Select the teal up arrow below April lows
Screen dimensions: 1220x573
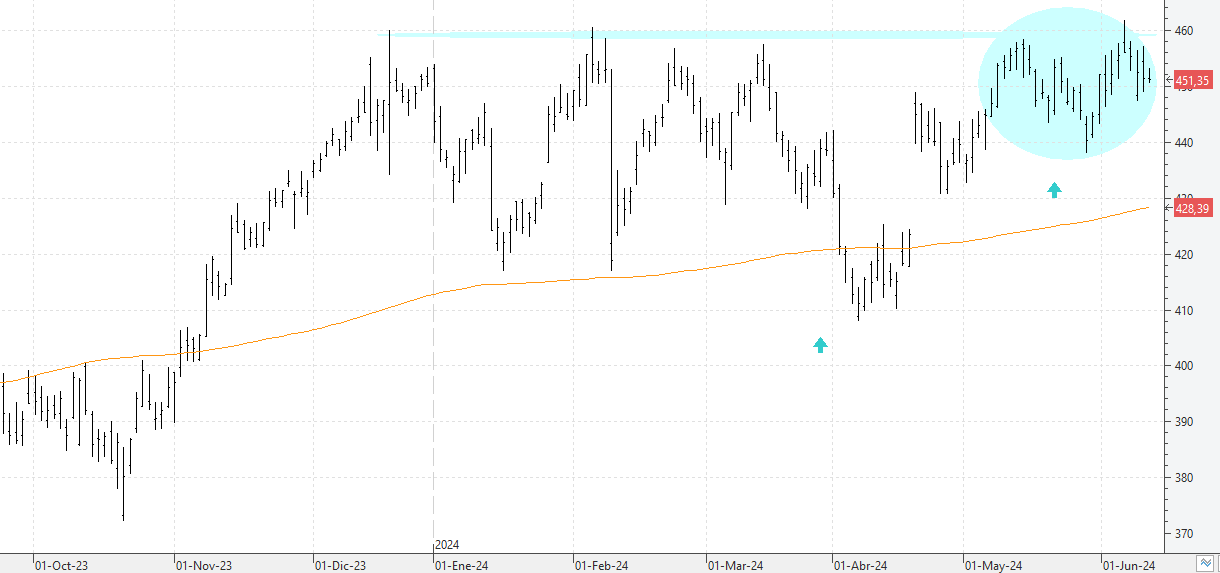click(820, 345)
